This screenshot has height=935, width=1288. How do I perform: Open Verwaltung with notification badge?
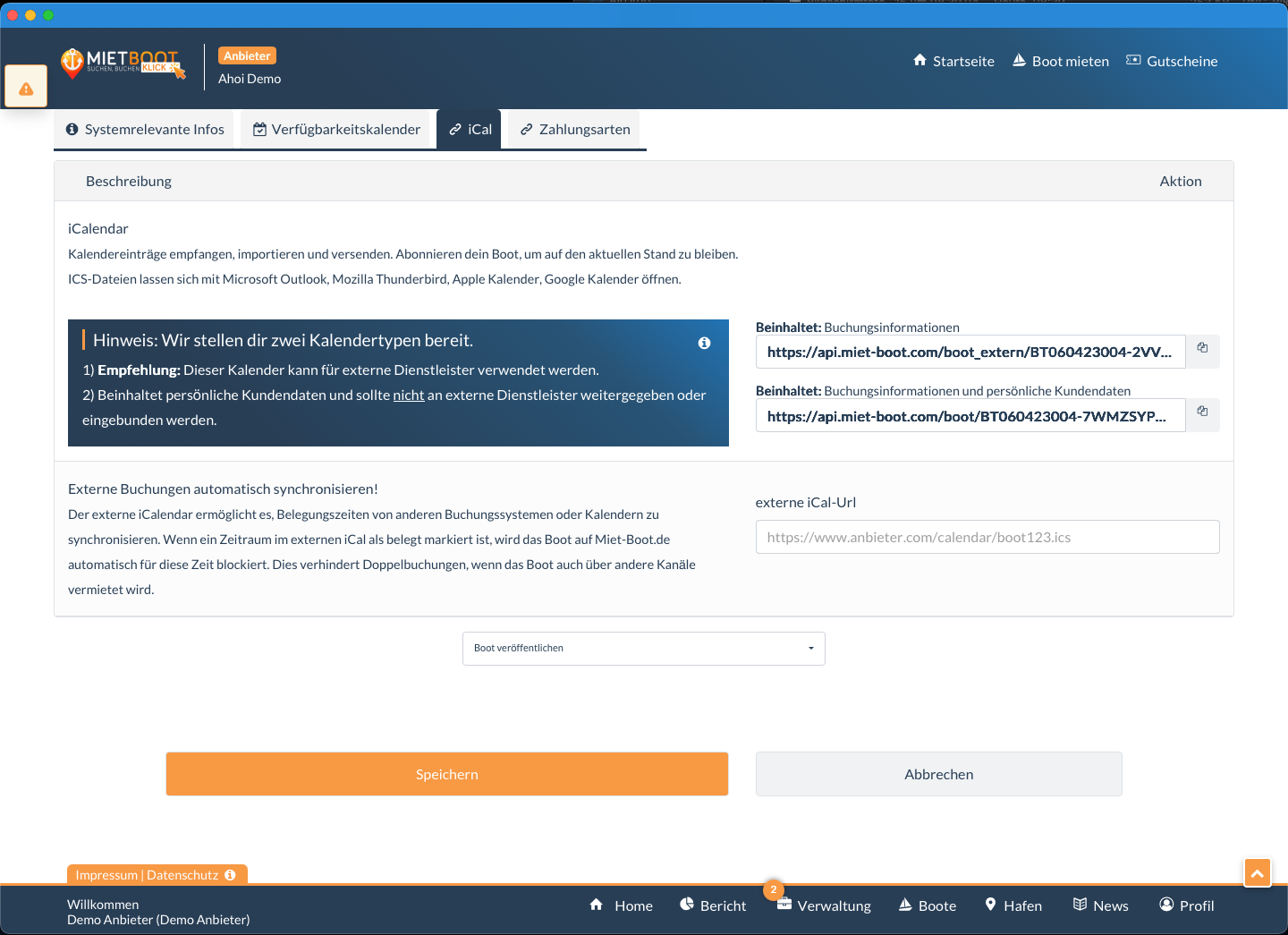(824, 905)
